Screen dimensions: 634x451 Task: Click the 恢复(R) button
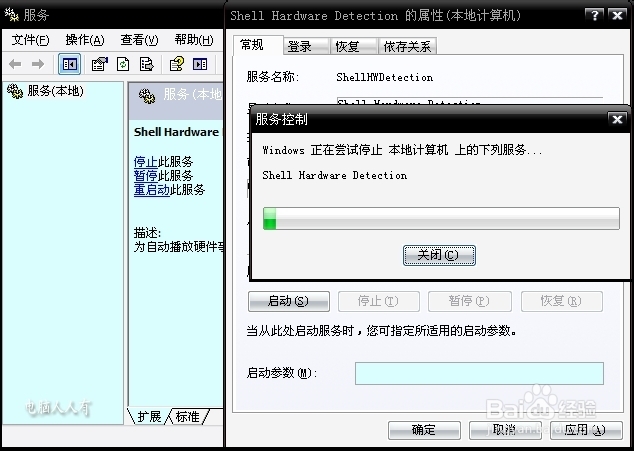pos(562,301)
